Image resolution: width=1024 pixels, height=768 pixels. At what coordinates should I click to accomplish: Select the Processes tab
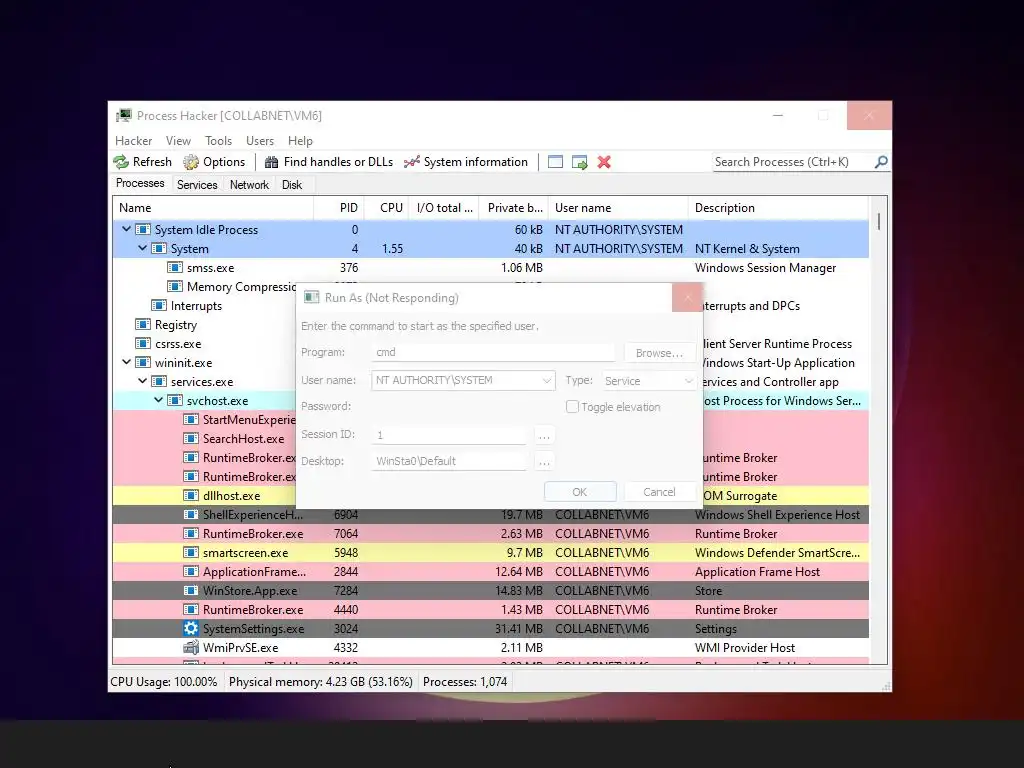(x=140, y=183)
